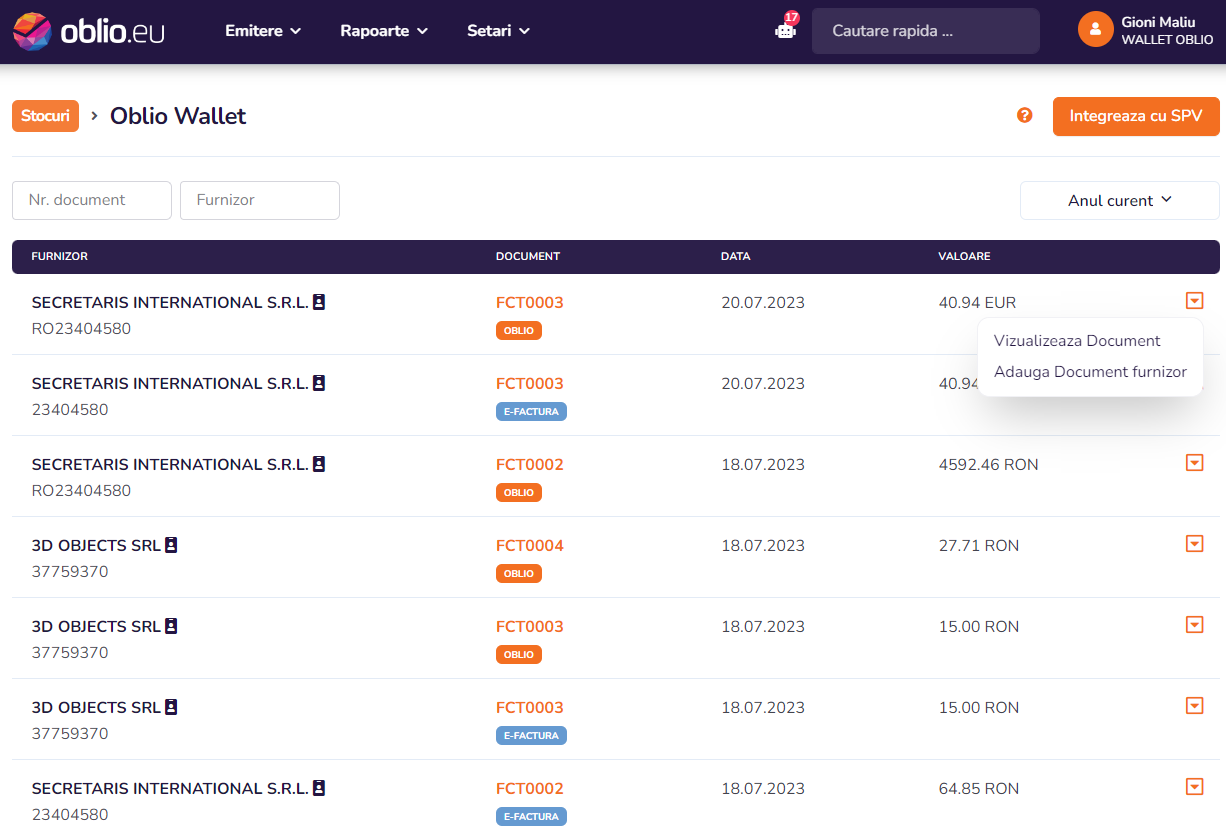Focus the Furnizor filter field

[260, 200]
